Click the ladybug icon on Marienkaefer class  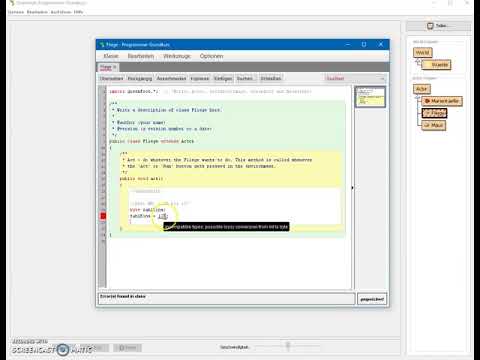[427, 101]
